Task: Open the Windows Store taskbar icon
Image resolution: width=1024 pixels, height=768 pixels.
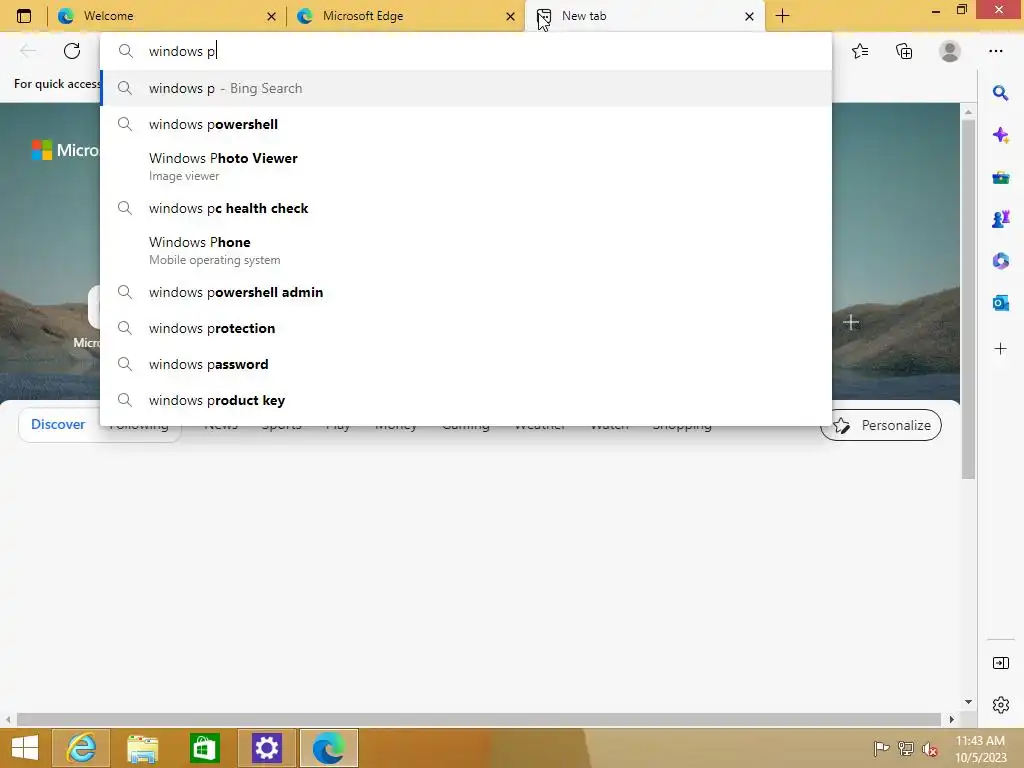Action: (204, 748)
